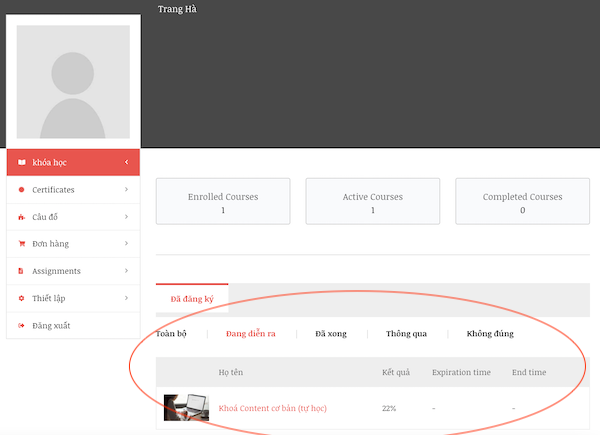Click the profile avatar placeholder image
600x435 pixels.
73,82
